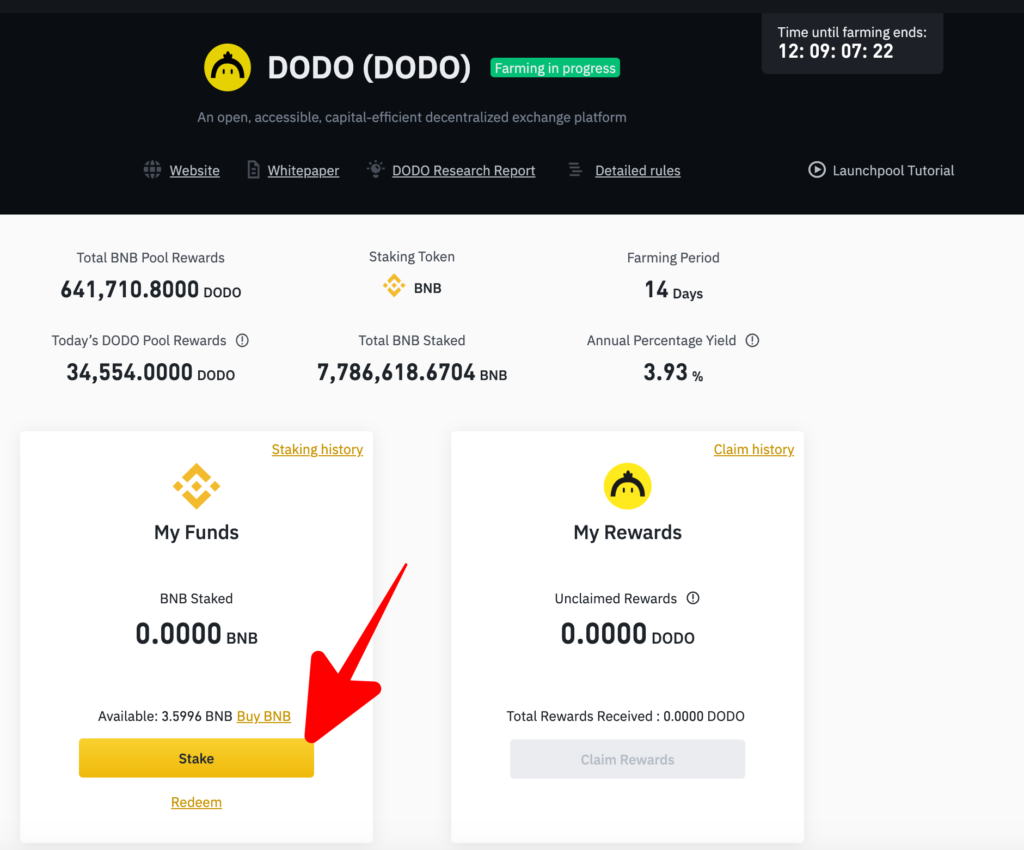Screen dimensions: 1024x850
Task: Open the Claim history link
Action: [x=754, y=450]
